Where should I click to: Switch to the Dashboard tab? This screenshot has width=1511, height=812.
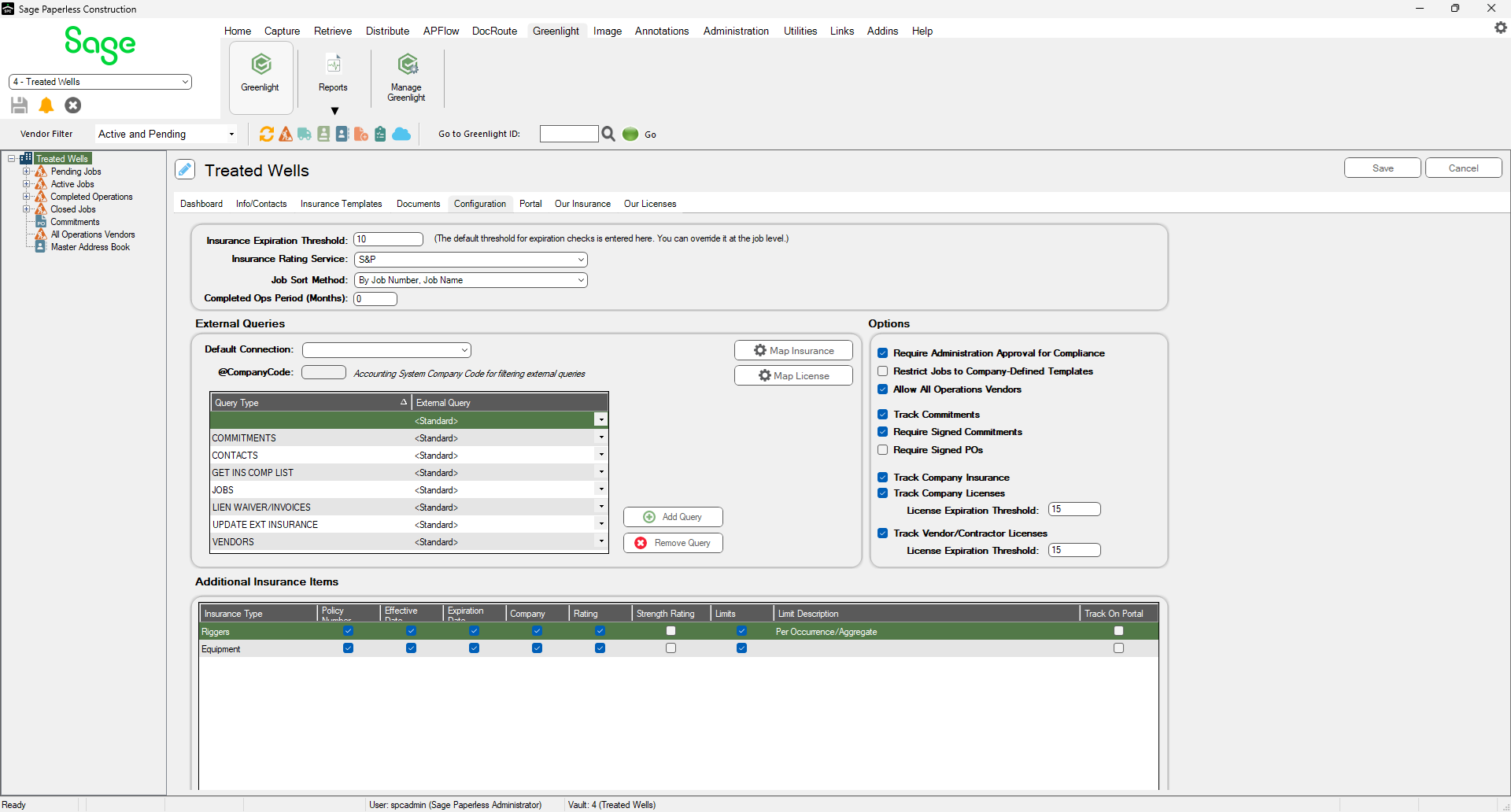[201, 204]
